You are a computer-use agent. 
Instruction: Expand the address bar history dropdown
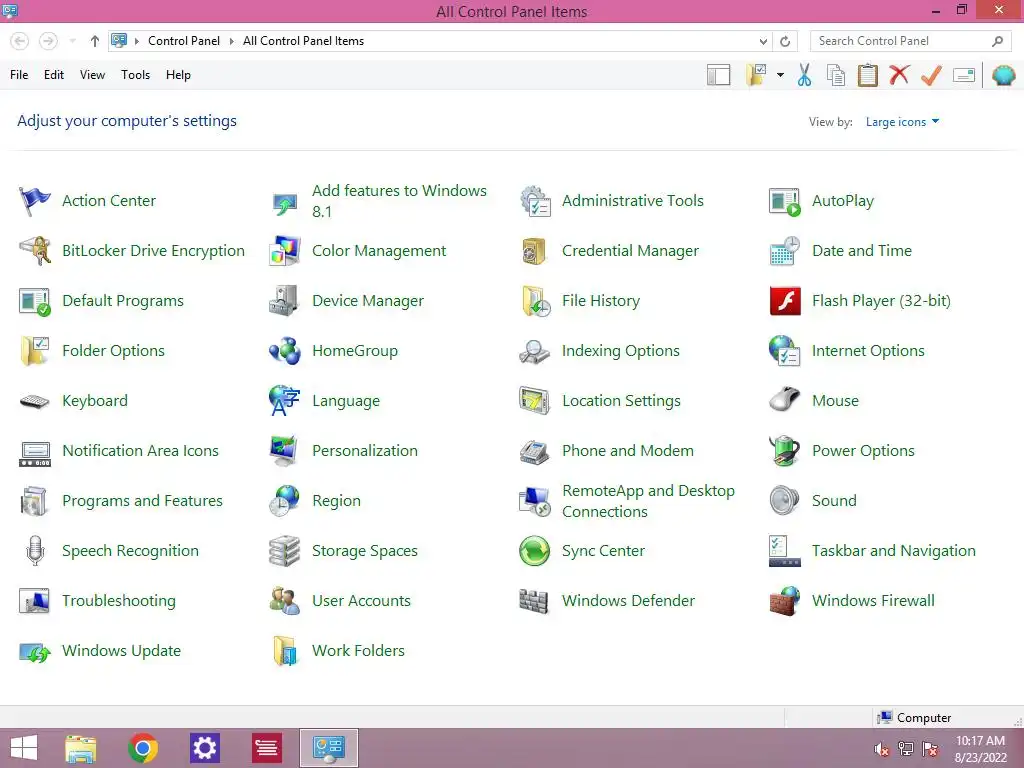click(763, 41)
